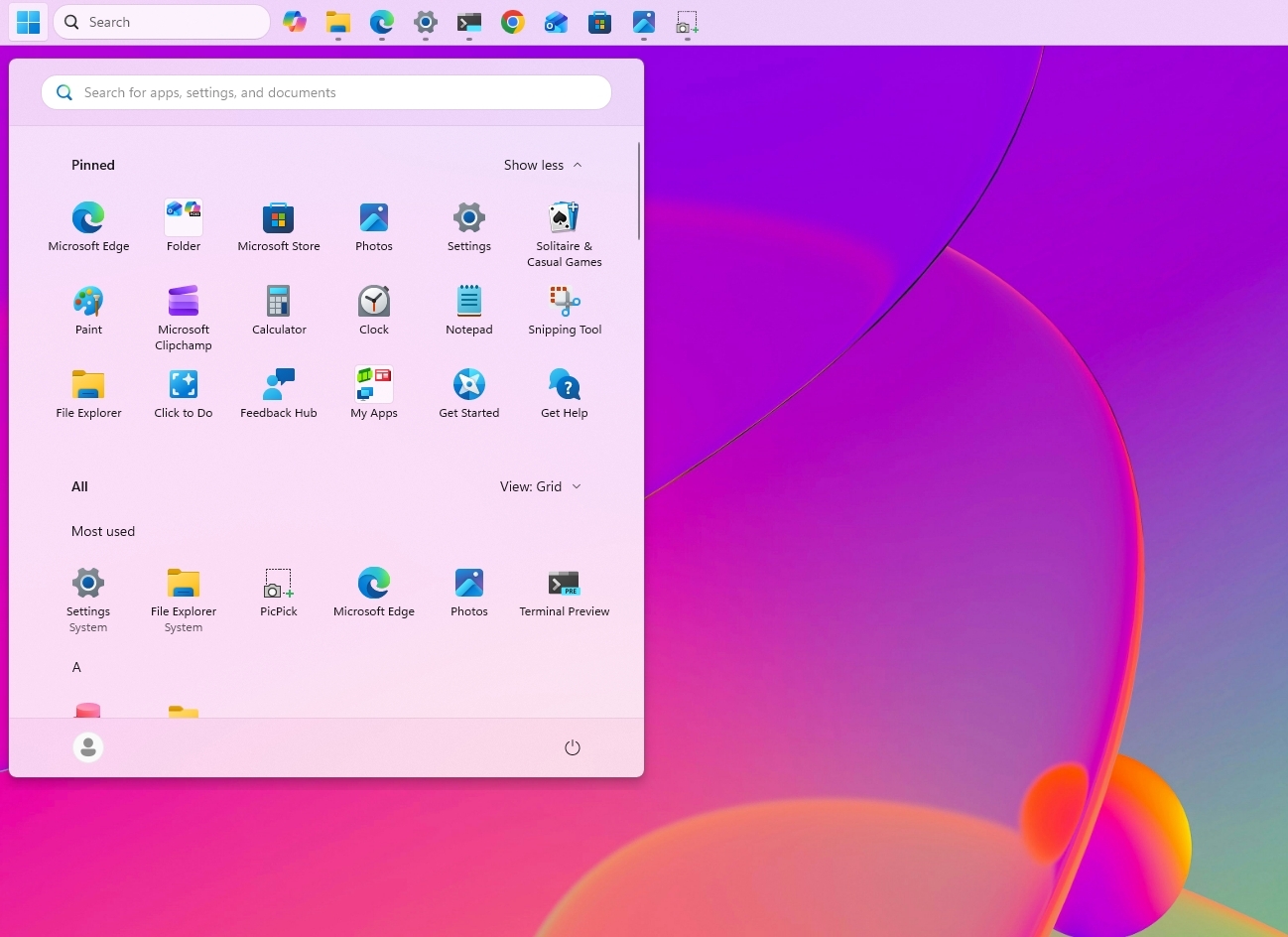Viewport: 1288px width, 937px height.
Task: Open Feedback Hub
Action: (x=279, y=394)
